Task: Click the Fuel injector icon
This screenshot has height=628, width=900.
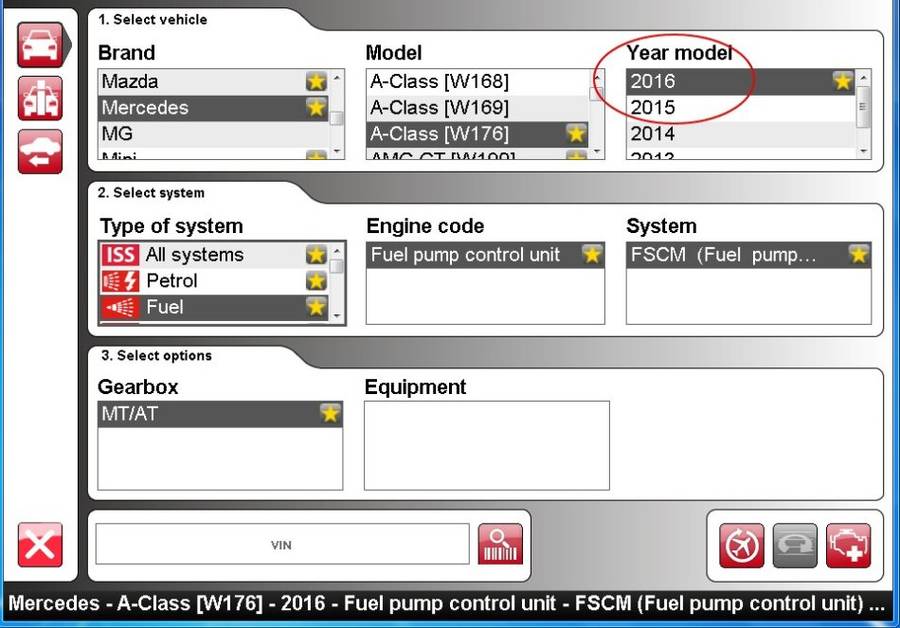Action: pos(120,308)
